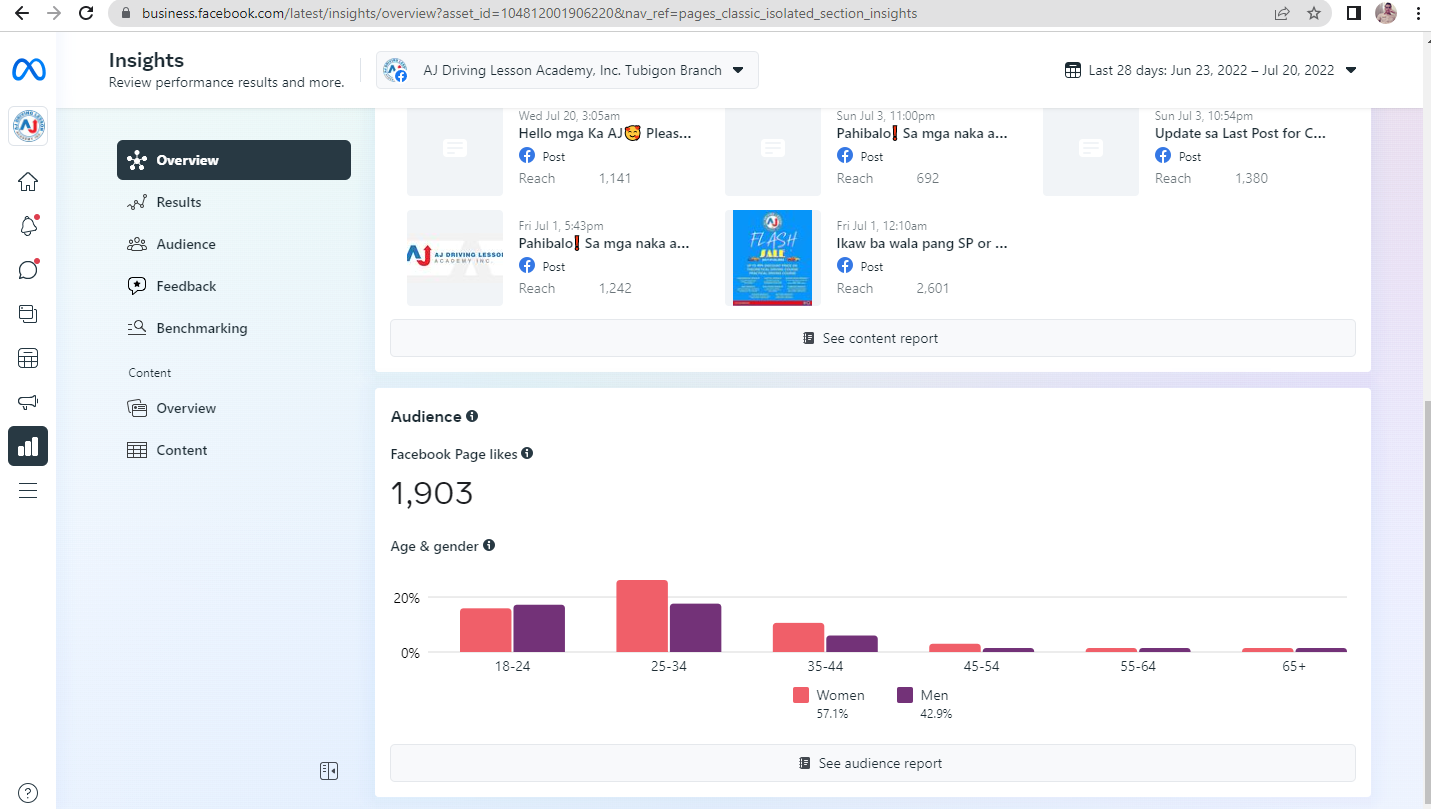
Task: Open the AJ page profile avatar
Action: click(x=28, y=126)
